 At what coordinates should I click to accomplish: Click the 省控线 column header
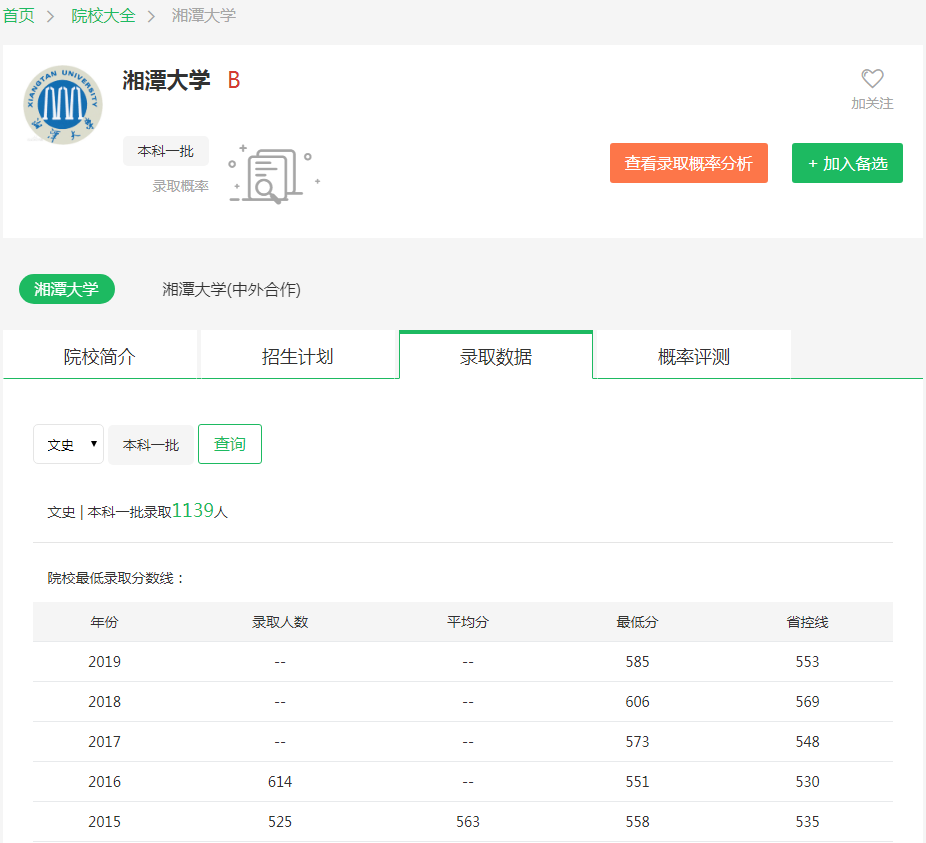point(807,622)
